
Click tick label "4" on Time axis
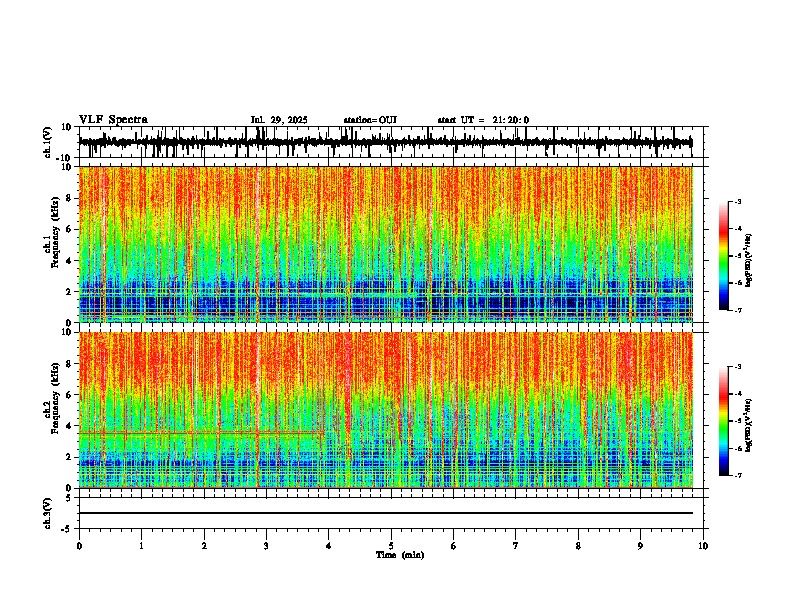pyautogui.click(x=329, y=546)
